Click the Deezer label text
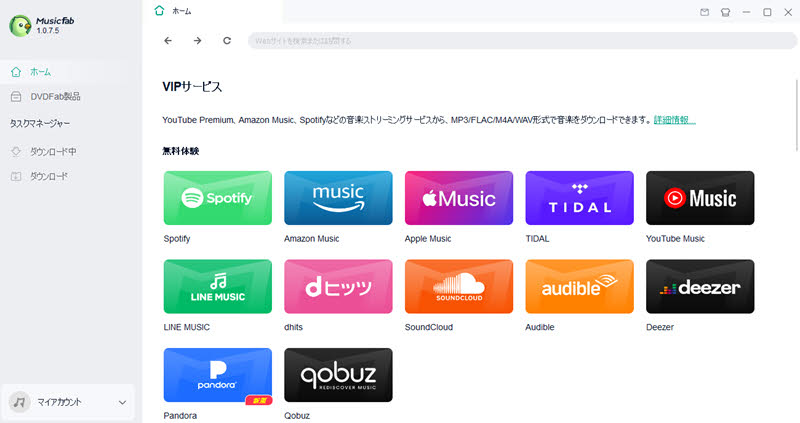800x423 pixels. tap(660, 327)
